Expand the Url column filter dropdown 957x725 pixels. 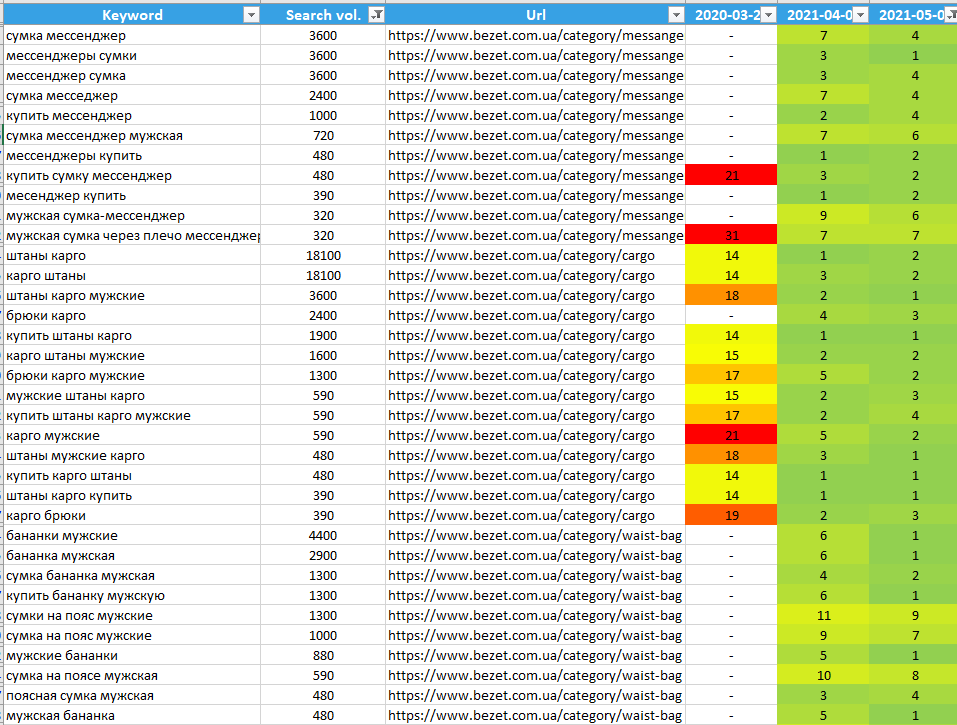(x=675, y=15)
